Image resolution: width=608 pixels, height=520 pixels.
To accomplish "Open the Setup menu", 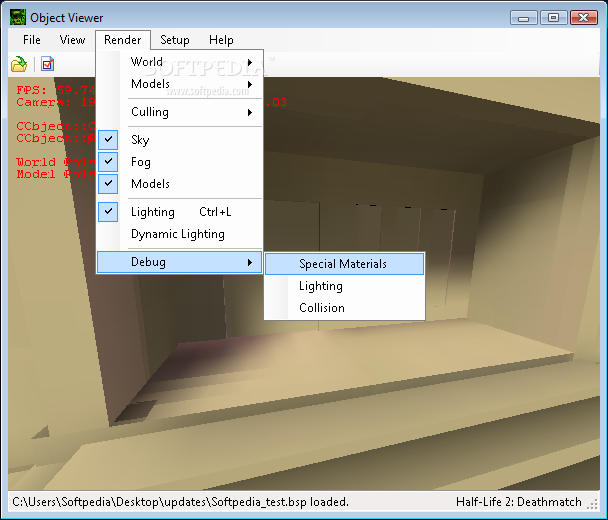I will [175, 40].
